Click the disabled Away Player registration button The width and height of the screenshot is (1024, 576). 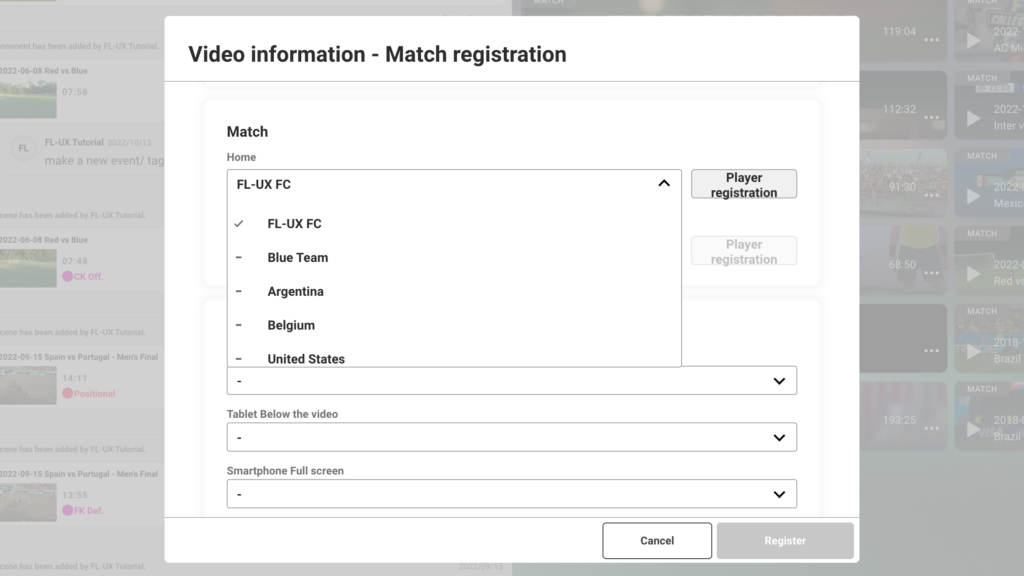click(744, 251)
